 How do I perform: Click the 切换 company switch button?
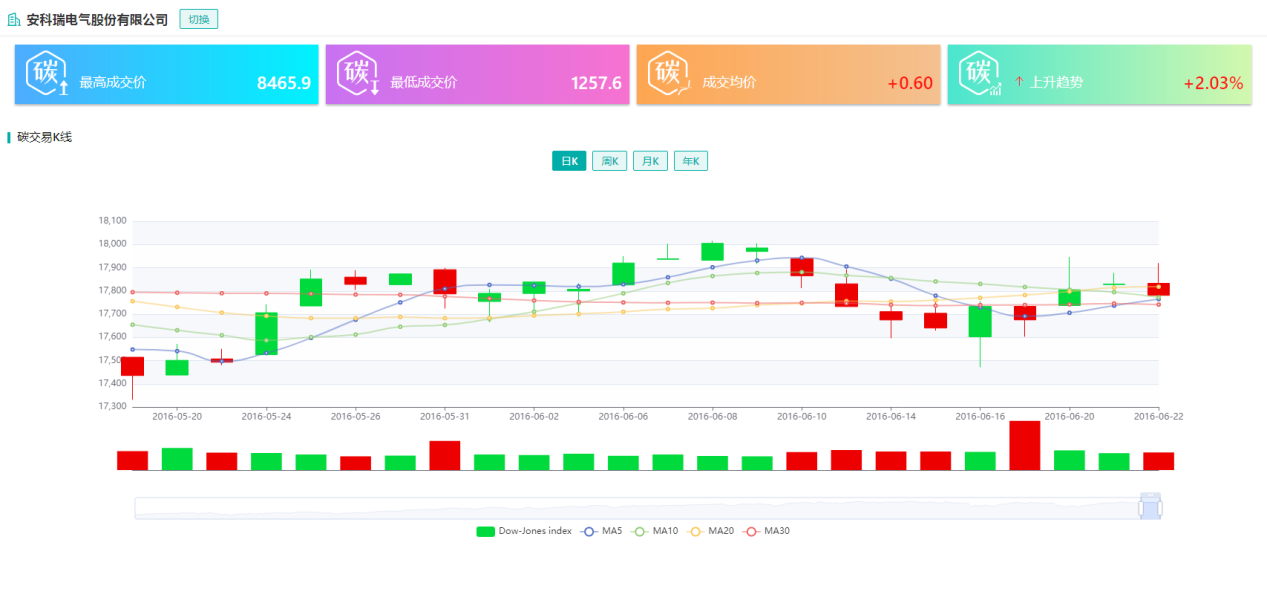[x=199, y=19]
